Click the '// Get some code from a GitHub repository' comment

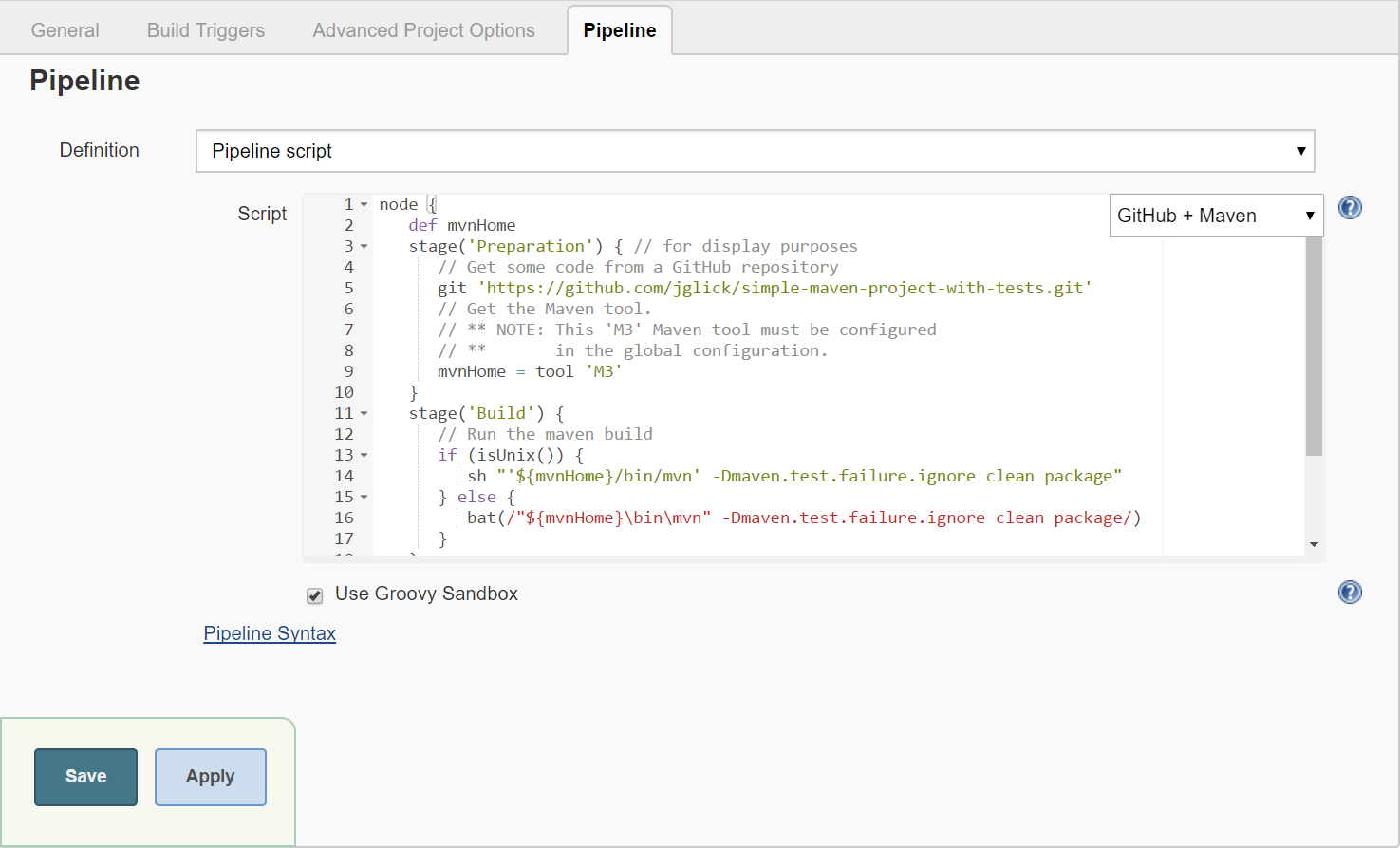[638, 267]
